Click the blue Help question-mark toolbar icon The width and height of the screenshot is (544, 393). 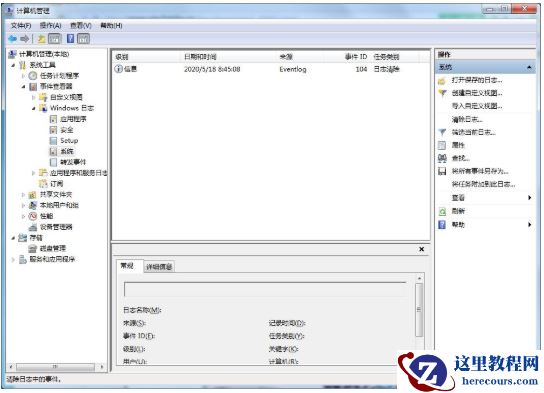point(70,39)
